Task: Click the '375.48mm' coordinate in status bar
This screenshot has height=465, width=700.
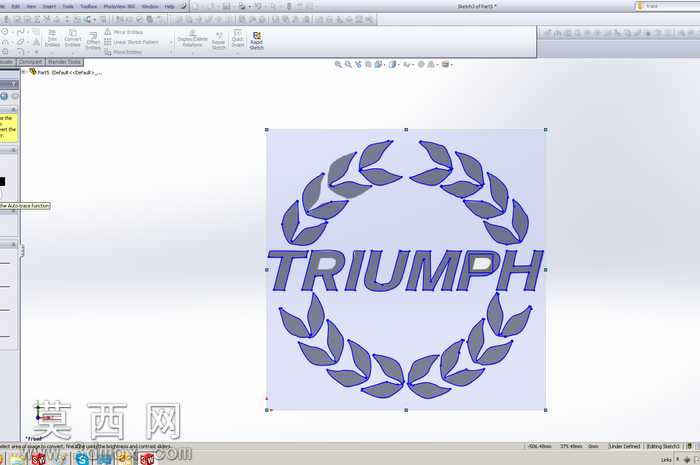Action: 571,446
